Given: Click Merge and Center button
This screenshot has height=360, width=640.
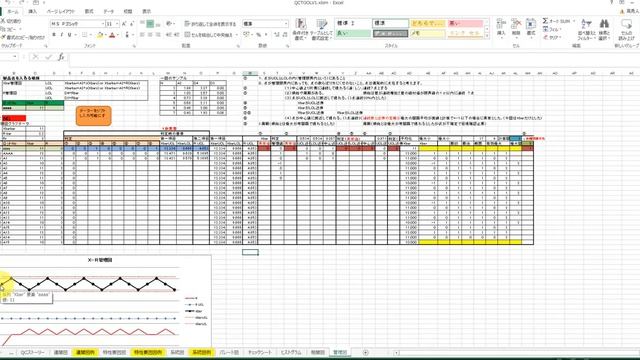Looking at the screenshot, I should (209, 35).
